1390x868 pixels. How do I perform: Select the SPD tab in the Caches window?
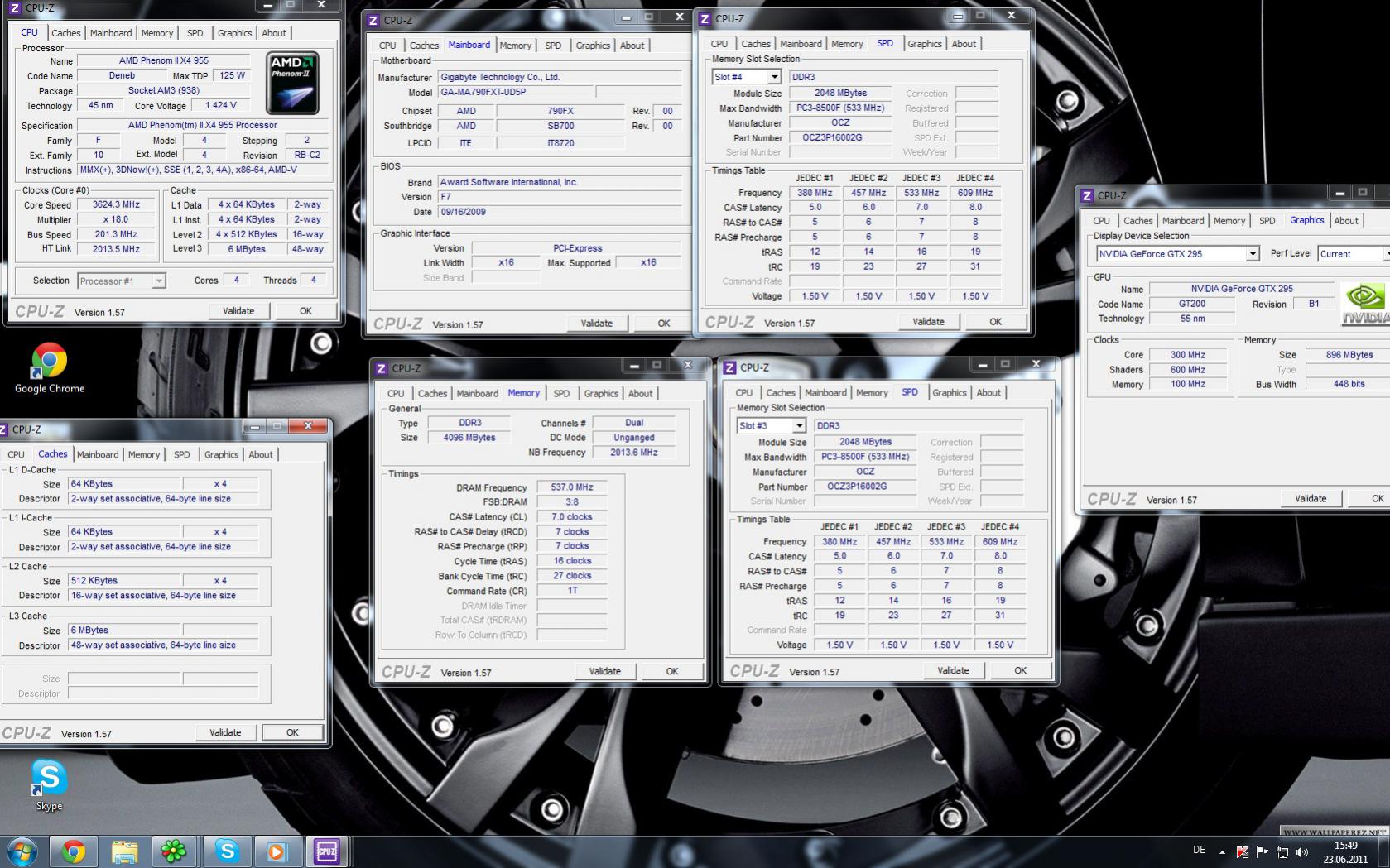(181, 454)
